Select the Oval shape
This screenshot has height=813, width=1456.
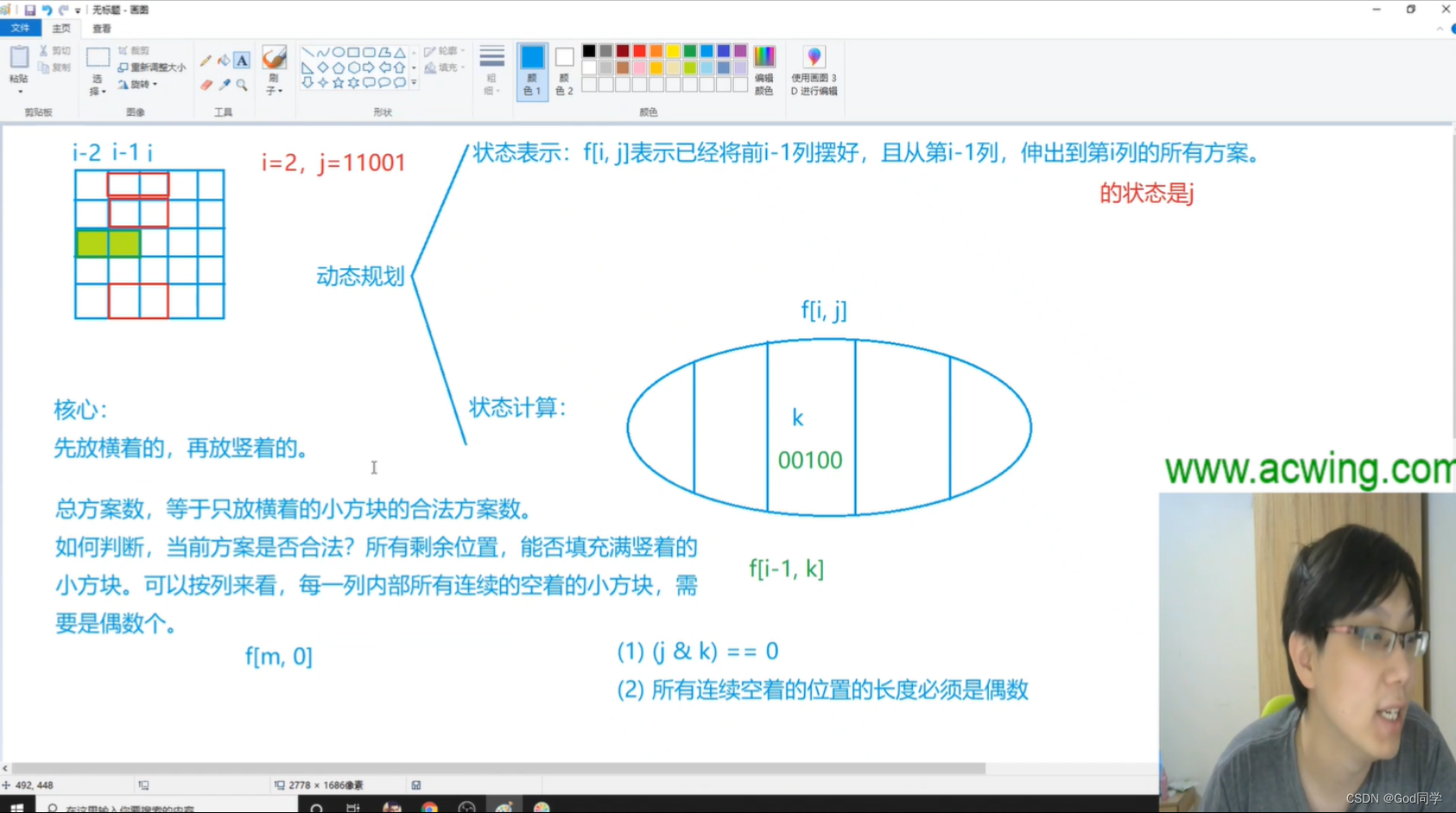(x=339, y=52)
